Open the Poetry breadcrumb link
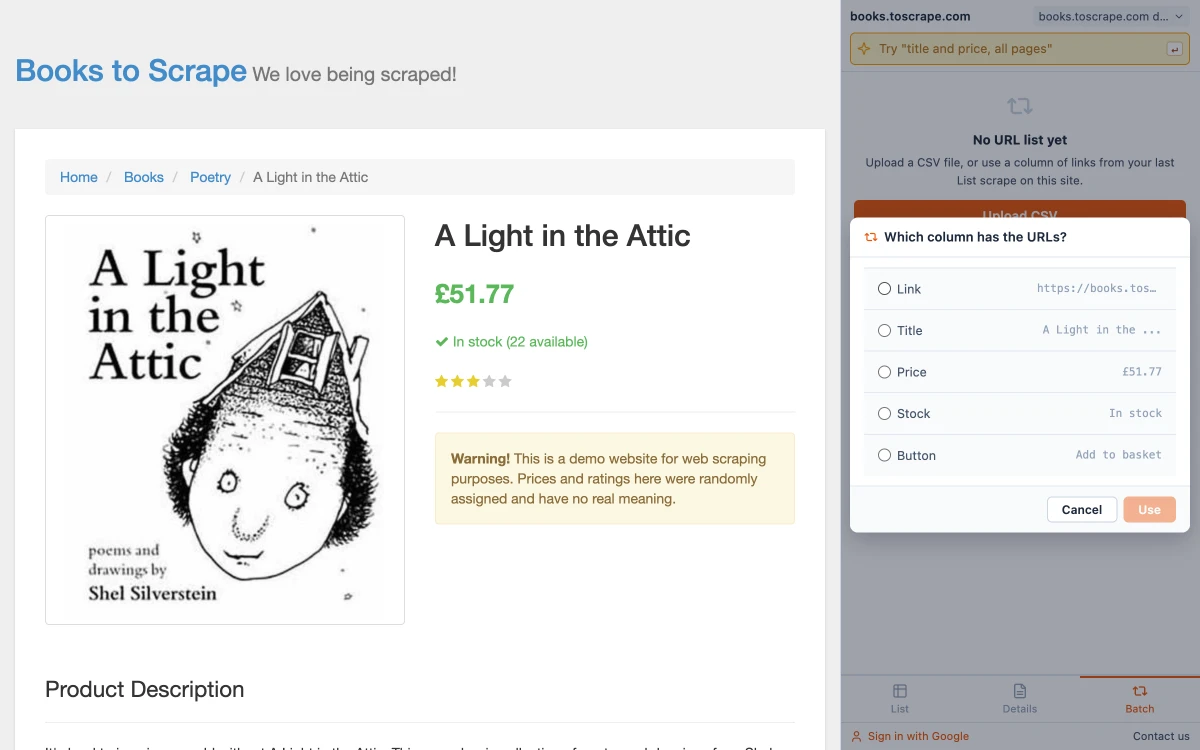 [210, 177]
